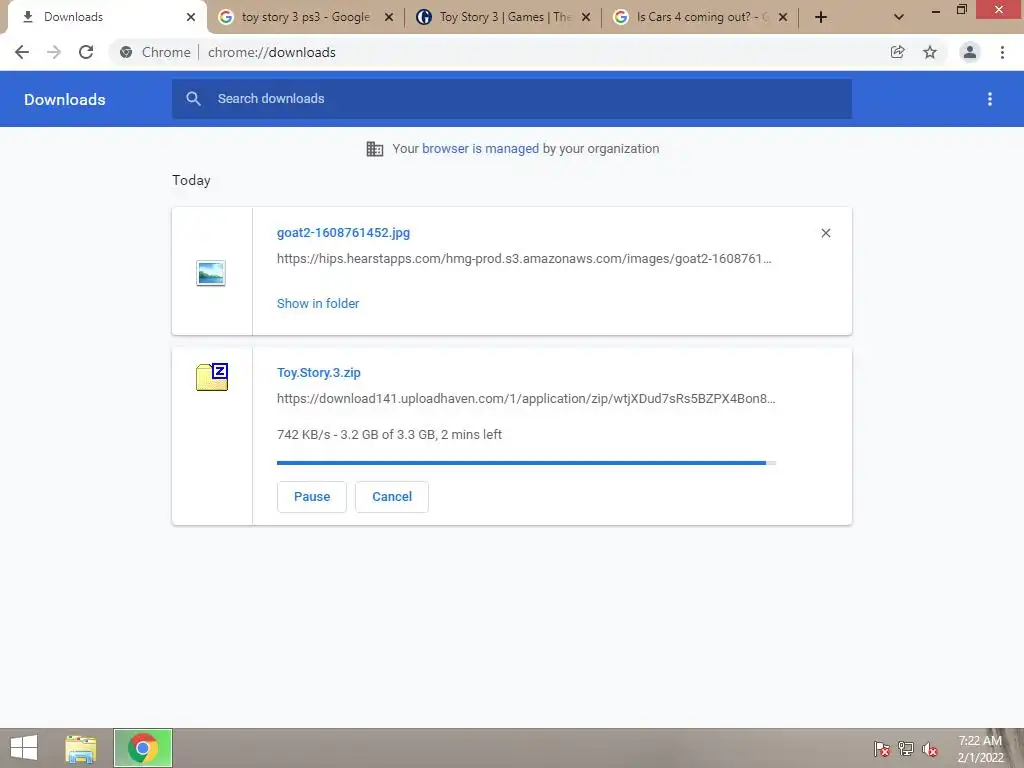The height and width of the screenshot is (768, 1024).
Task: Reload the downloads page
Action: click(86, 52)
